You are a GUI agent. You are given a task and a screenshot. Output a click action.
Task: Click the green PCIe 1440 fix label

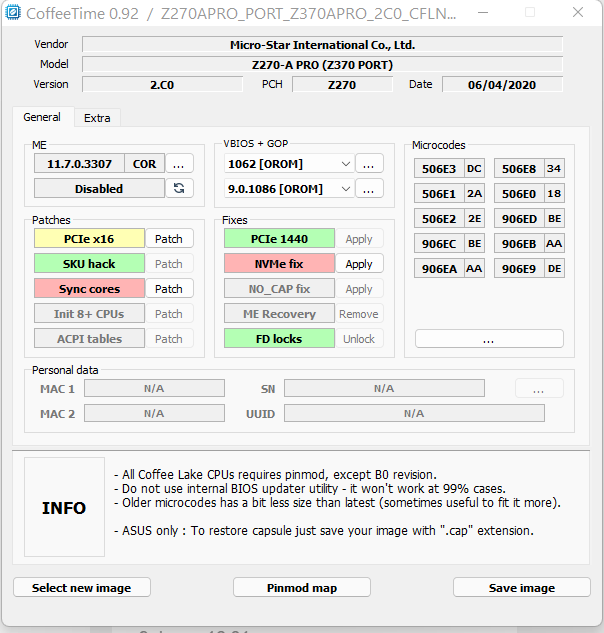tap(279, 239)
